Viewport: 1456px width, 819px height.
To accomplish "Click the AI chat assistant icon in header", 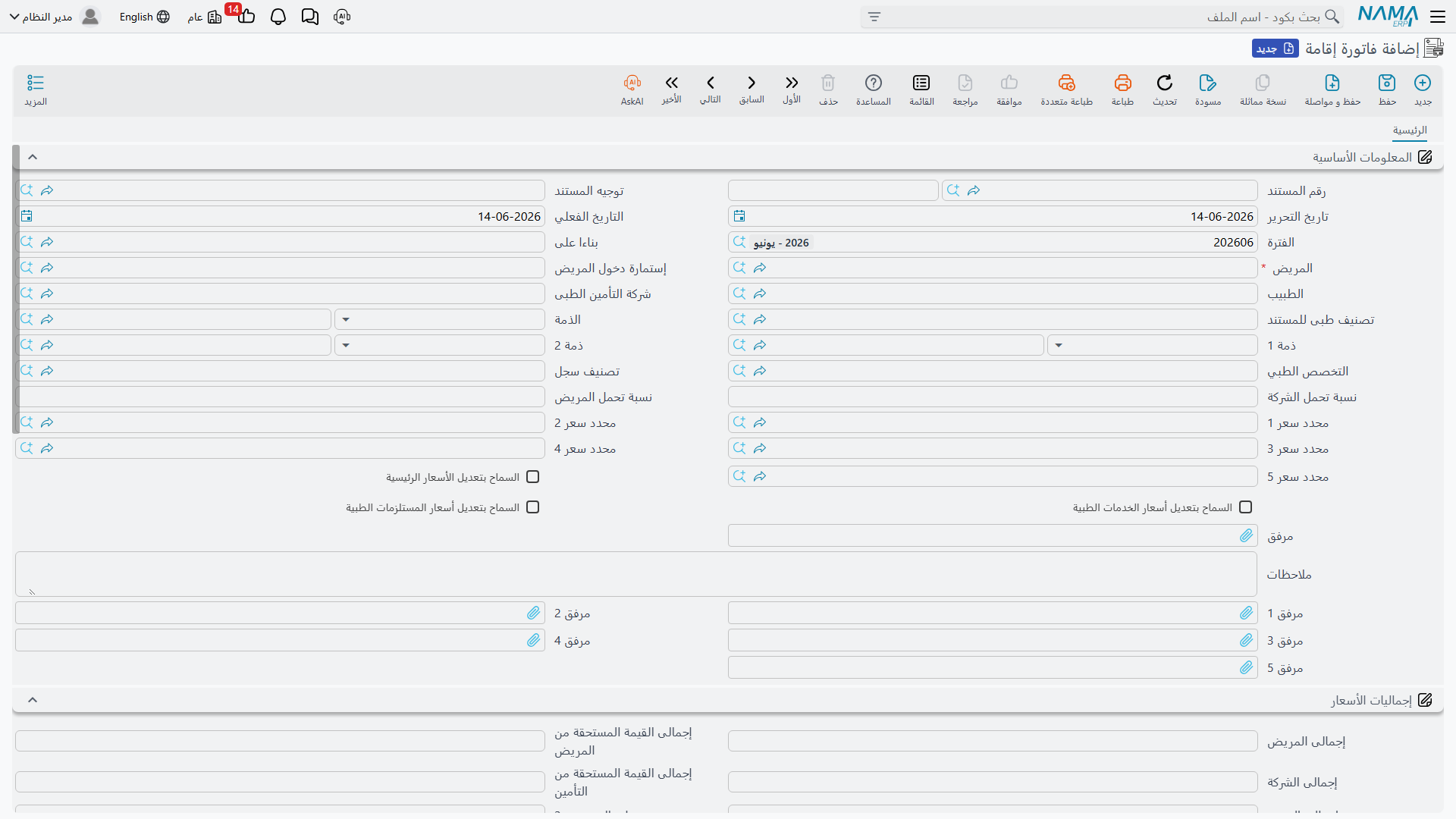I will pos(342,17).
